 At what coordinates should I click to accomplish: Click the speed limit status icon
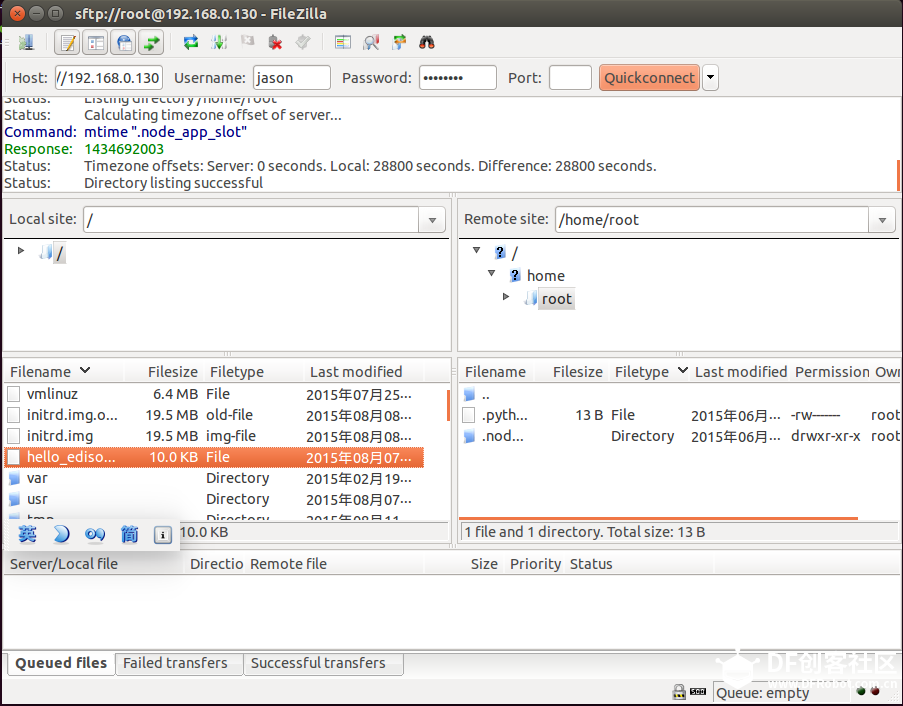[x=698, y=692]
